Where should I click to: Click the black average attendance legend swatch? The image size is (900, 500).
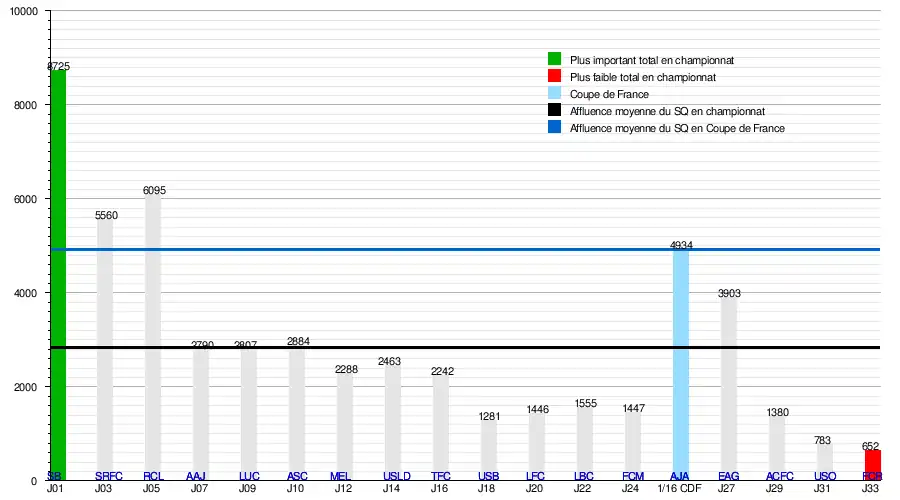[554, 111]
